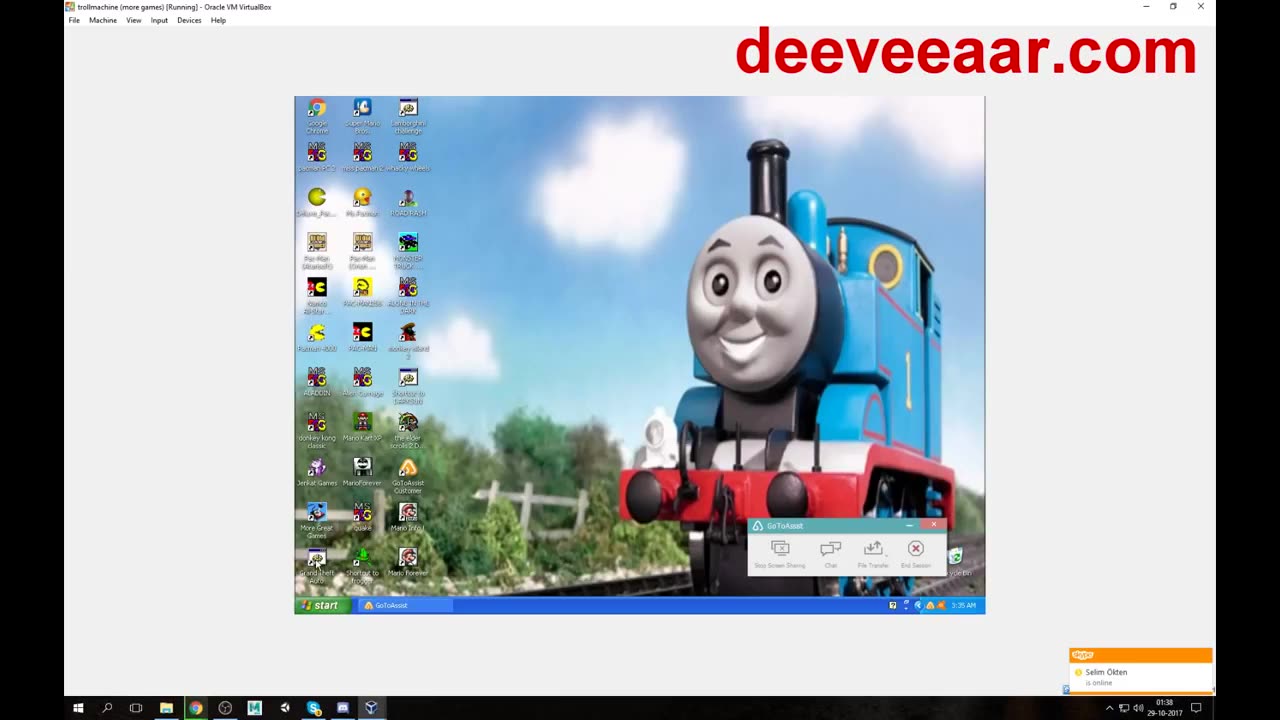Select the monkey island desktop icon

[x=408, y=341]
